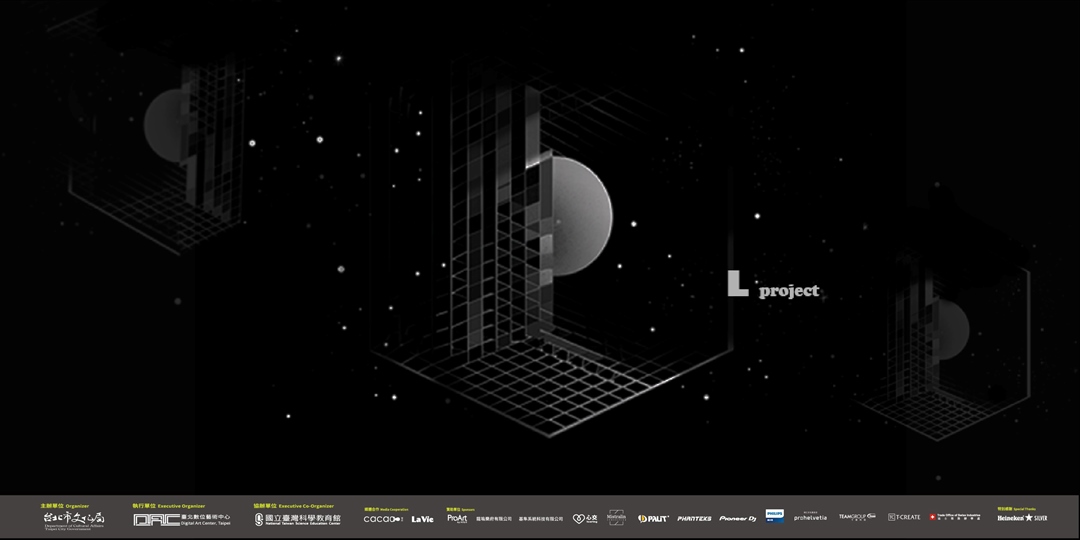Screen dimensions: 1080x540
Task: Click the heart-shaped sponsor logo
Action: click(585, 518)
